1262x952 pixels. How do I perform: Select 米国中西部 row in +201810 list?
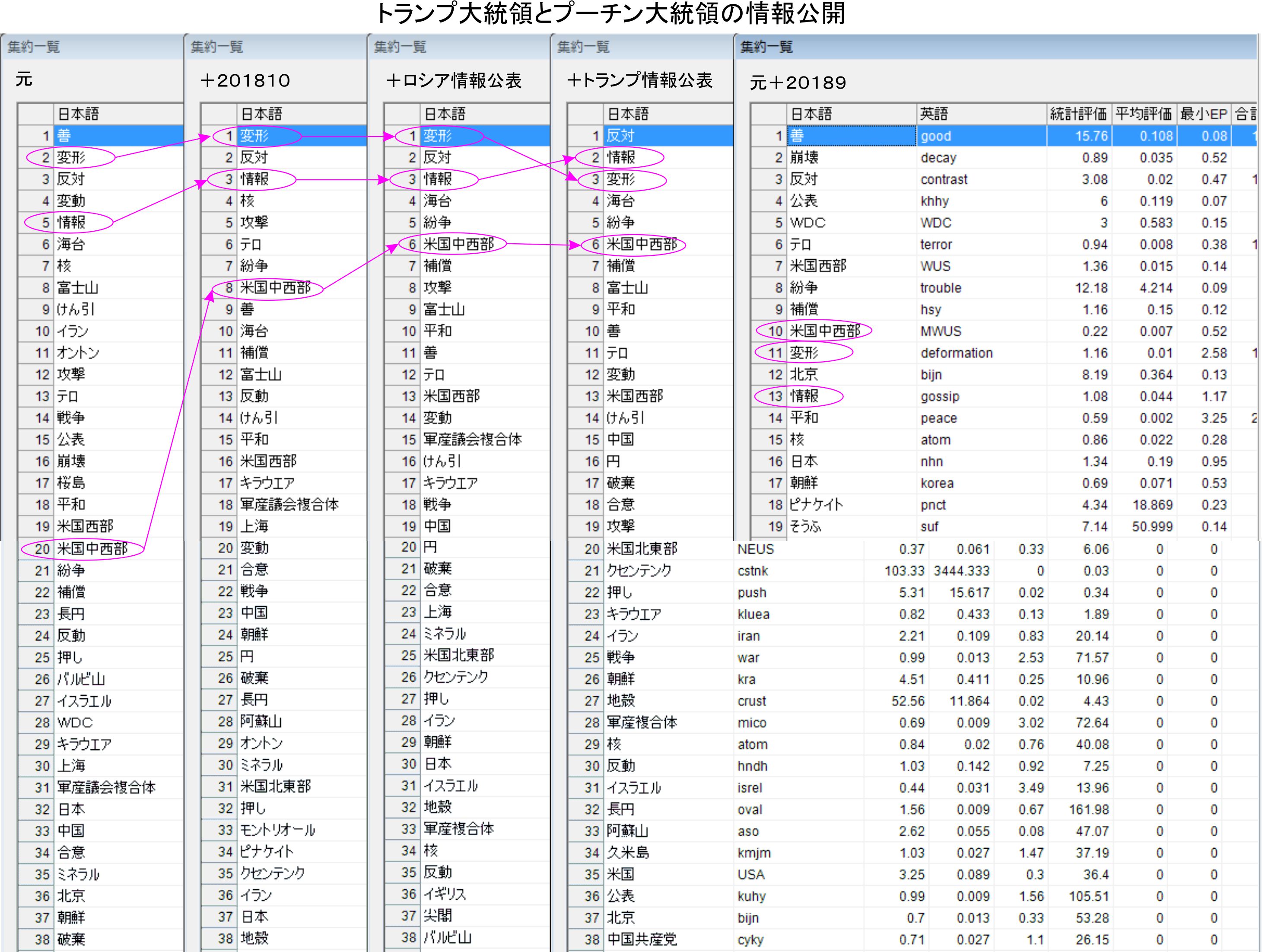coord(275,288)
